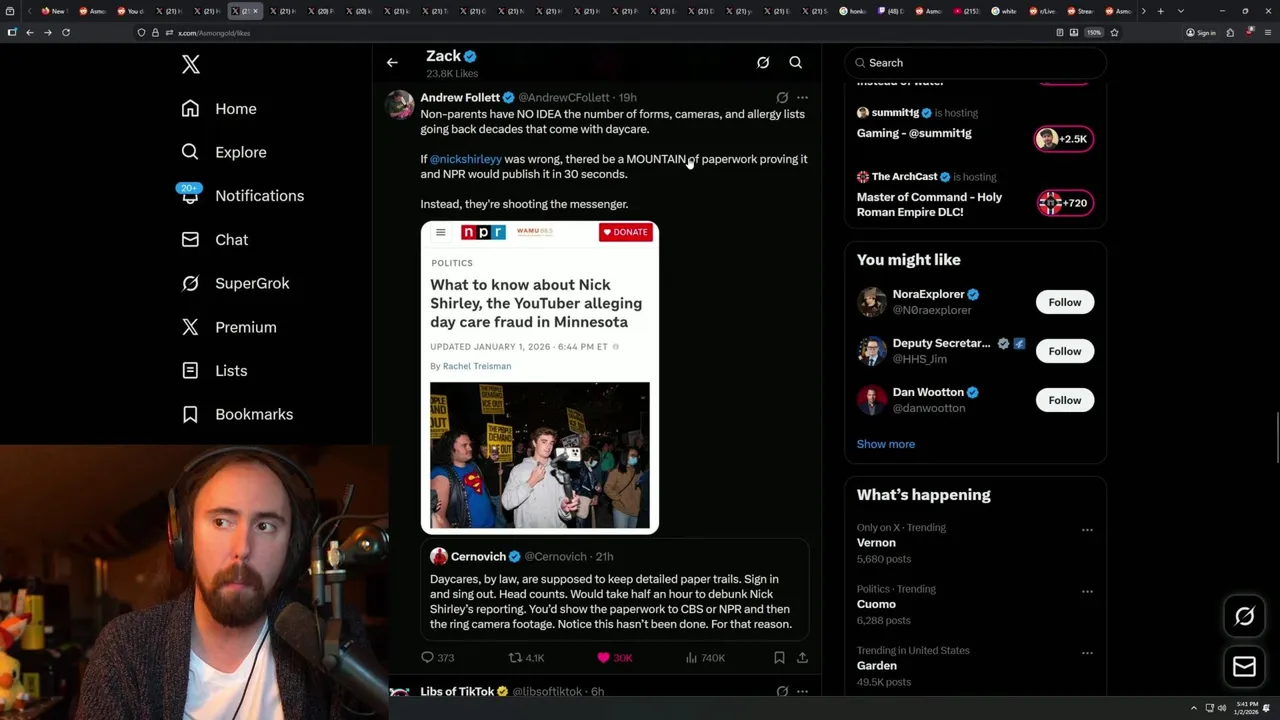
Task: Reload the page with refresh icon
Action: [66, 33]
